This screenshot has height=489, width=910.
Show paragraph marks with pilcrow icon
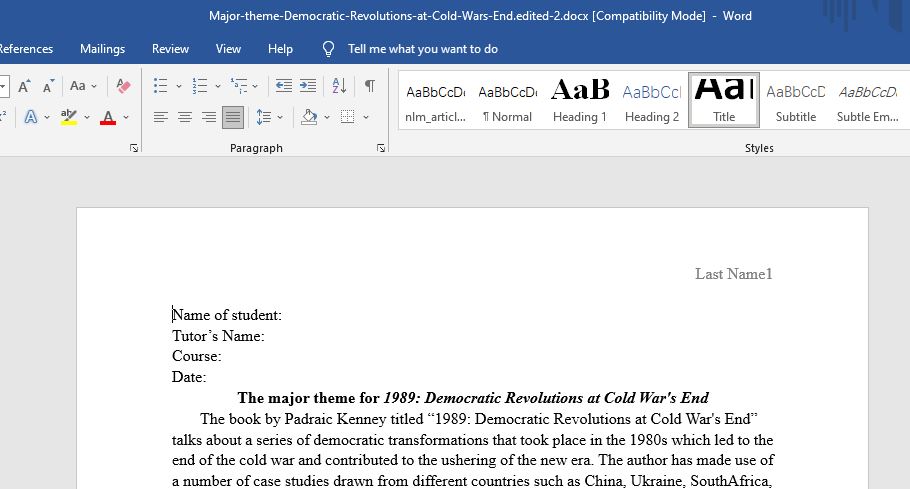click(369, 86)
